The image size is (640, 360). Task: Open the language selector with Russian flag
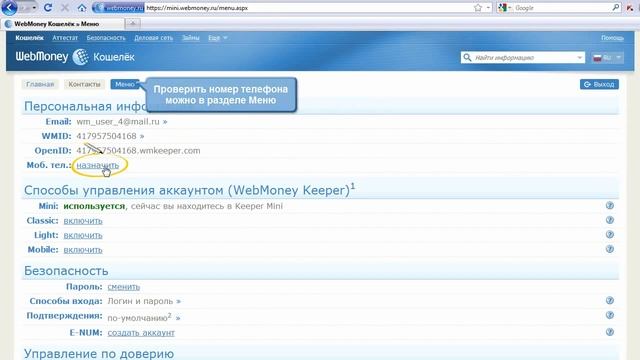click(x=607, y=58)
